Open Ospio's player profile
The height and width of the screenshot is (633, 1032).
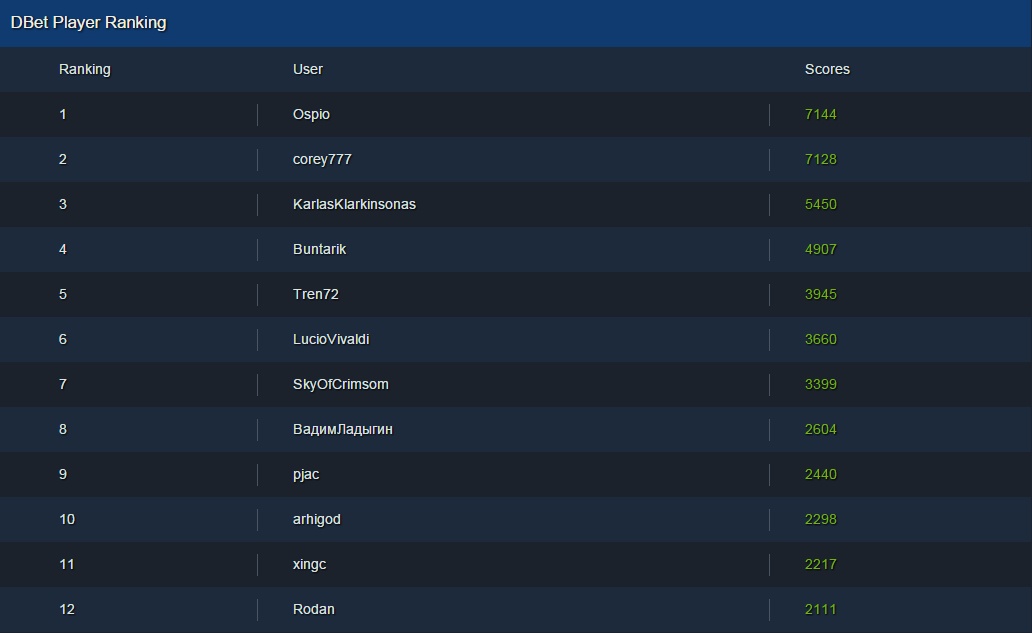point(311,114)
